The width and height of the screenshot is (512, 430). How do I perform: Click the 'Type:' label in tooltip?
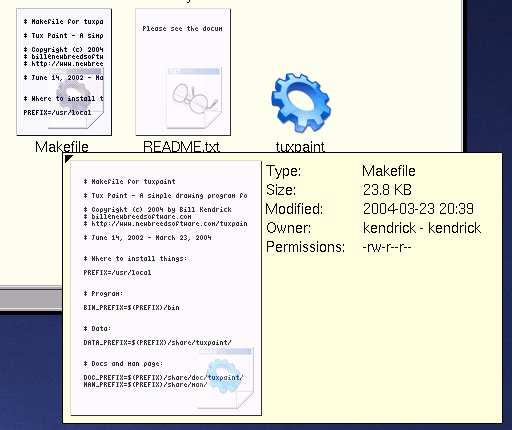pyautogui.click(x=283, y=171)
